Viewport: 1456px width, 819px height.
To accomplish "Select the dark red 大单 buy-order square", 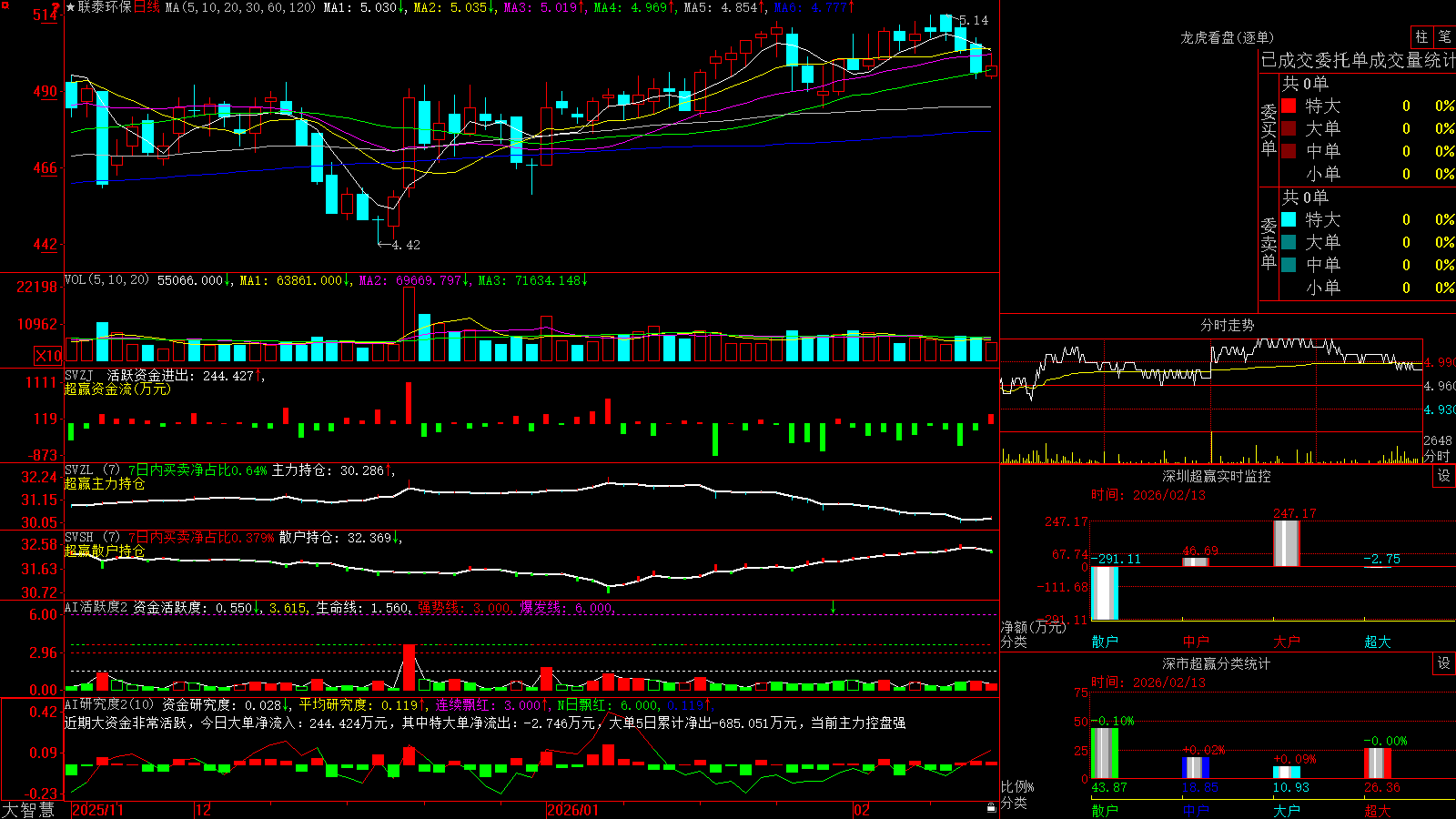I will (x=1289, y=128).
